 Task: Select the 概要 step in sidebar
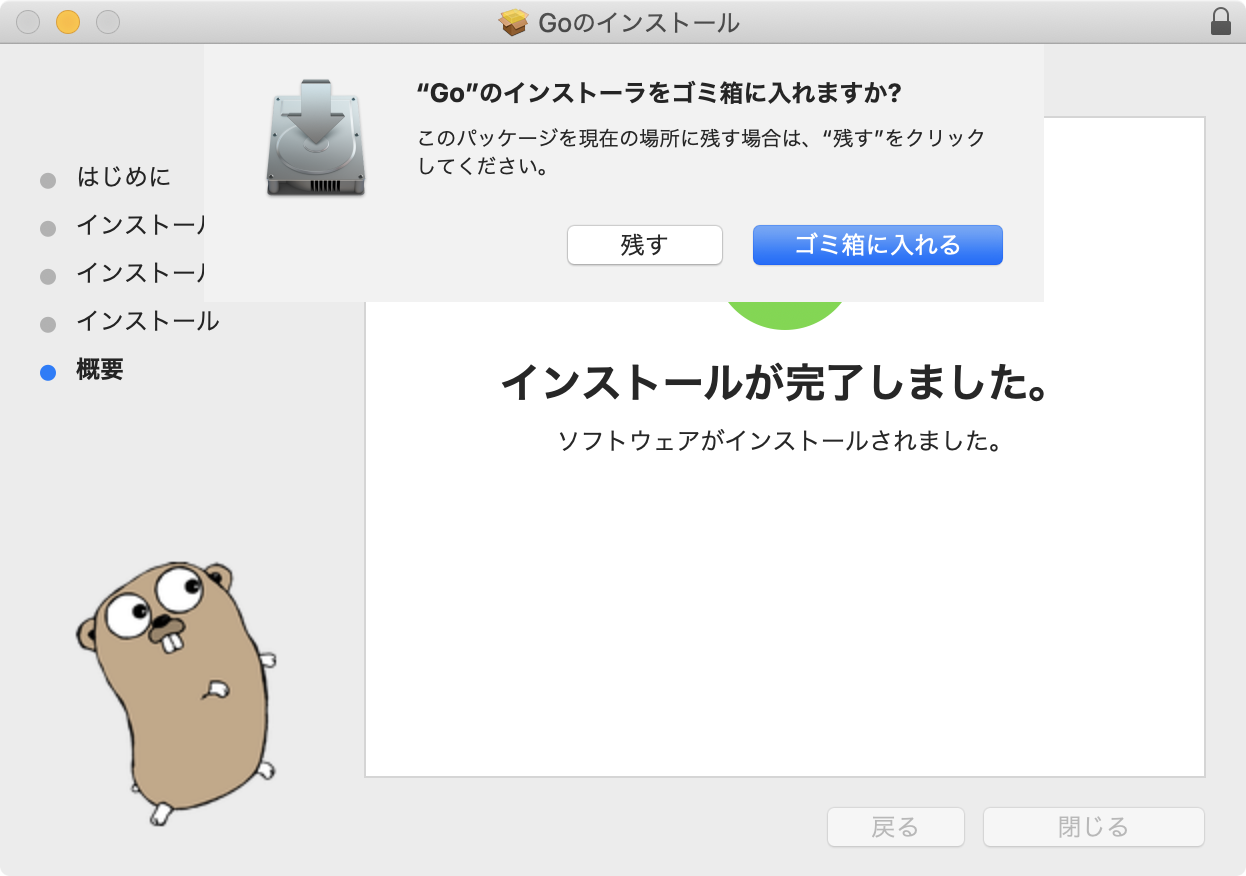coord(100,369)
